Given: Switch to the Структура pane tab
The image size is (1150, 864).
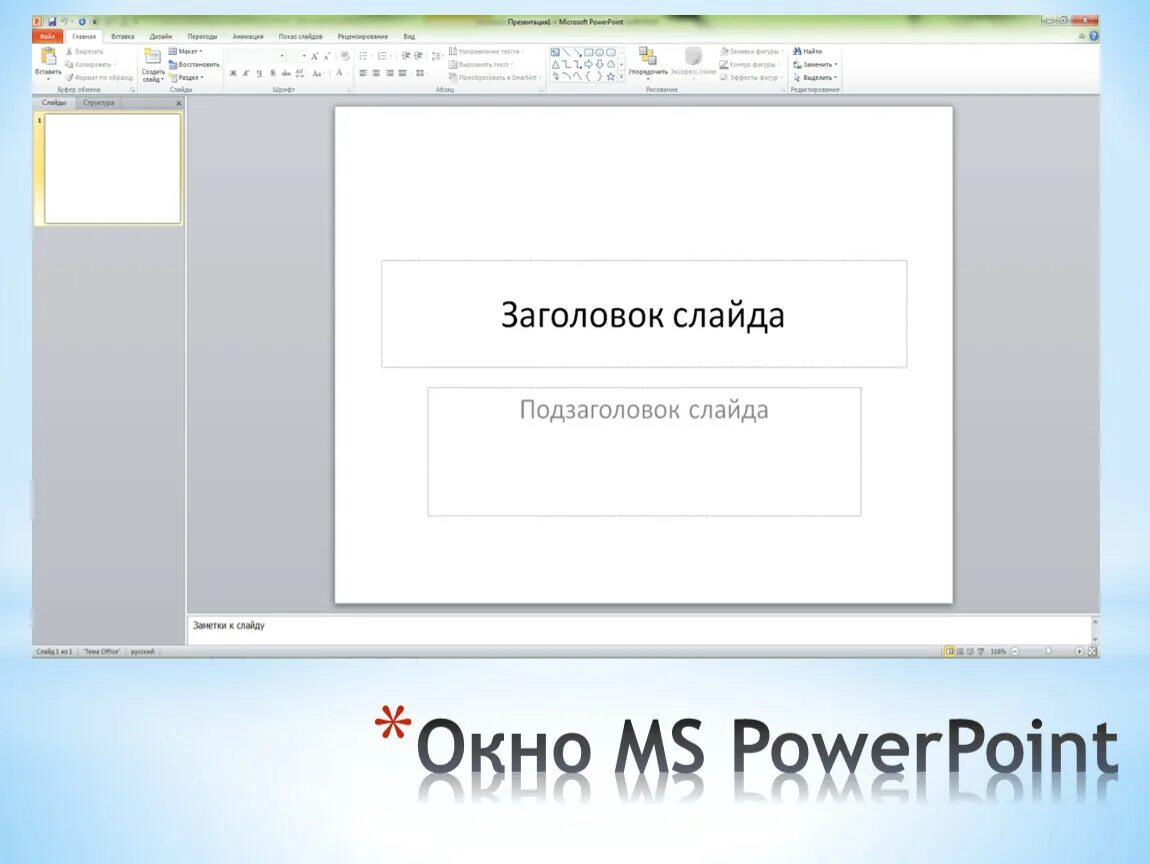Looking at the screenshot, I should 98,103.
